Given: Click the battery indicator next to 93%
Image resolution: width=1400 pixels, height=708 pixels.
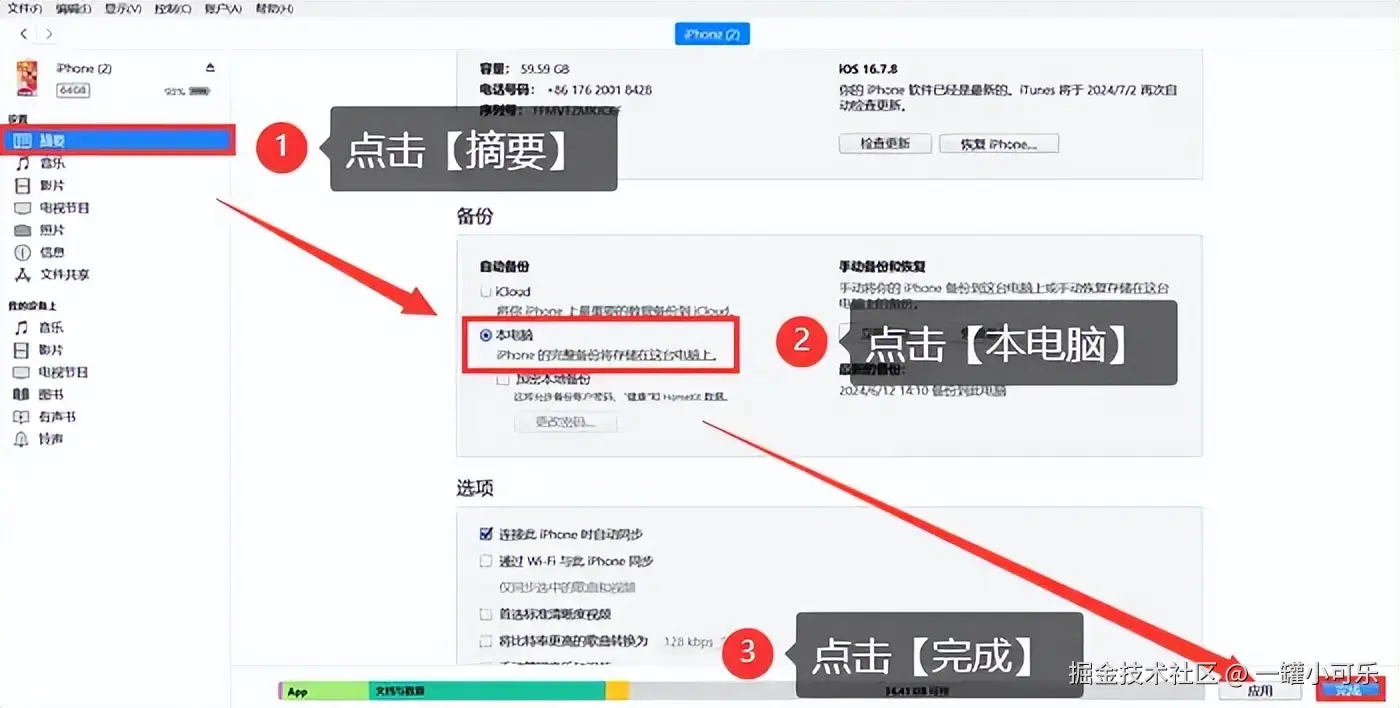Looking at the screenshot, I should coord(200,90).
